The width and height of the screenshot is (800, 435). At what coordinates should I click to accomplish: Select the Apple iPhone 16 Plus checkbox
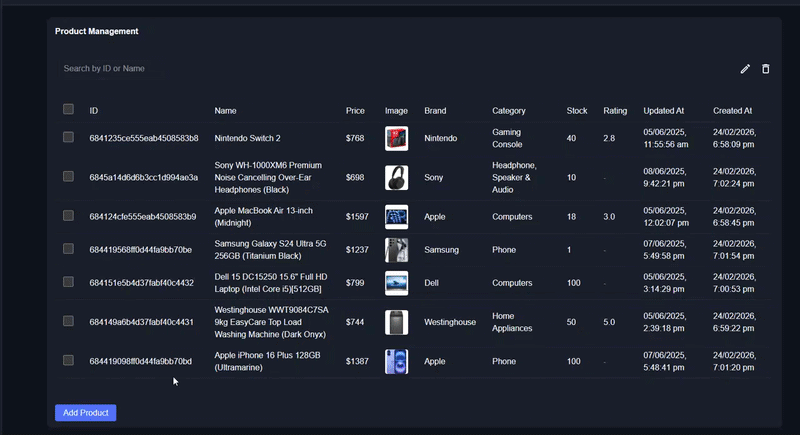click(68, 360)
